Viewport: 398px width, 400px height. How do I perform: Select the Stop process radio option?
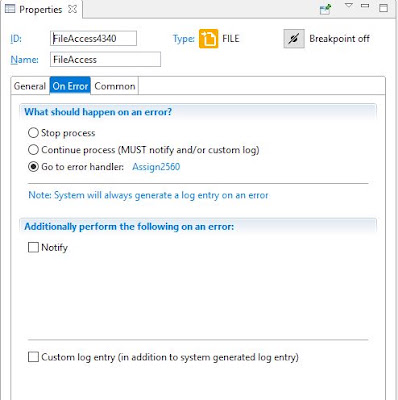[x=33, y=133]
